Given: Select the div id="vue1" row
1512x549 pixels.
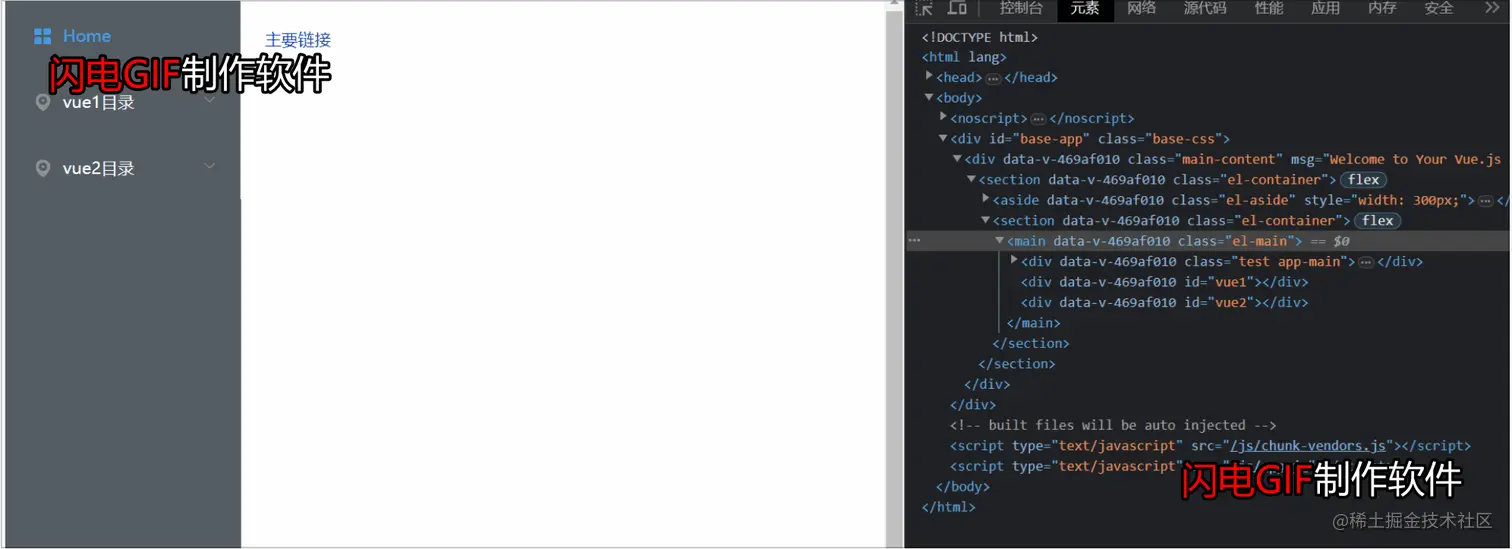Looking at the screenshot, I should 1164,282.
